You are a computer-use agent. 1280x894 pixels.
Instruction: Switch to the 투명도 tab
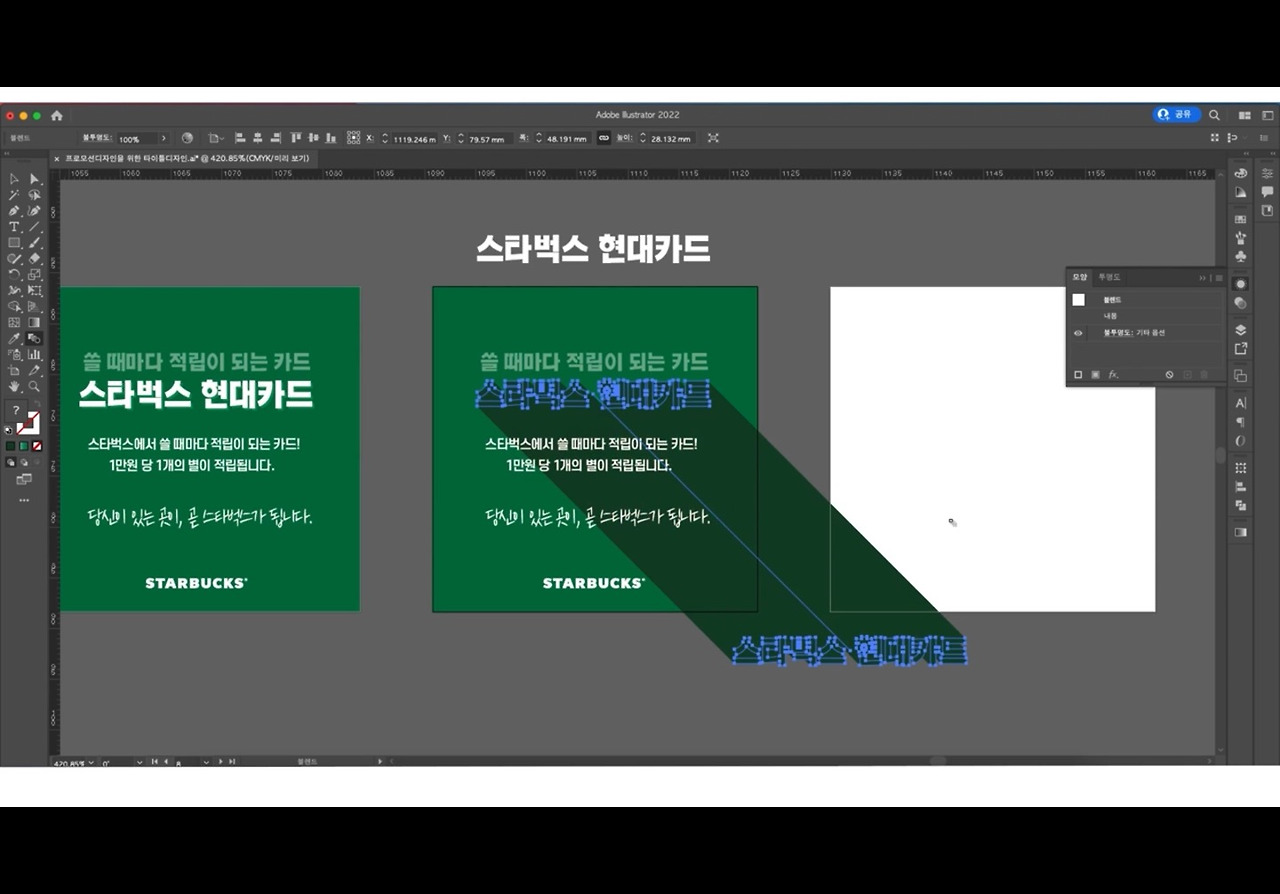1109,277
